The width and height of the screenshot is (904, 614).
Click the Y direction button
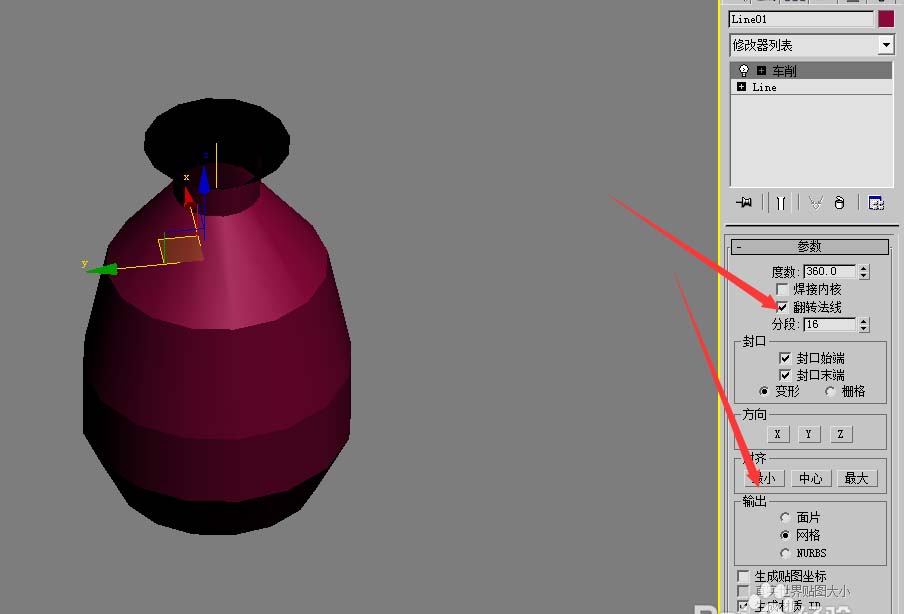pyautogui.click(x=809, y=434)
